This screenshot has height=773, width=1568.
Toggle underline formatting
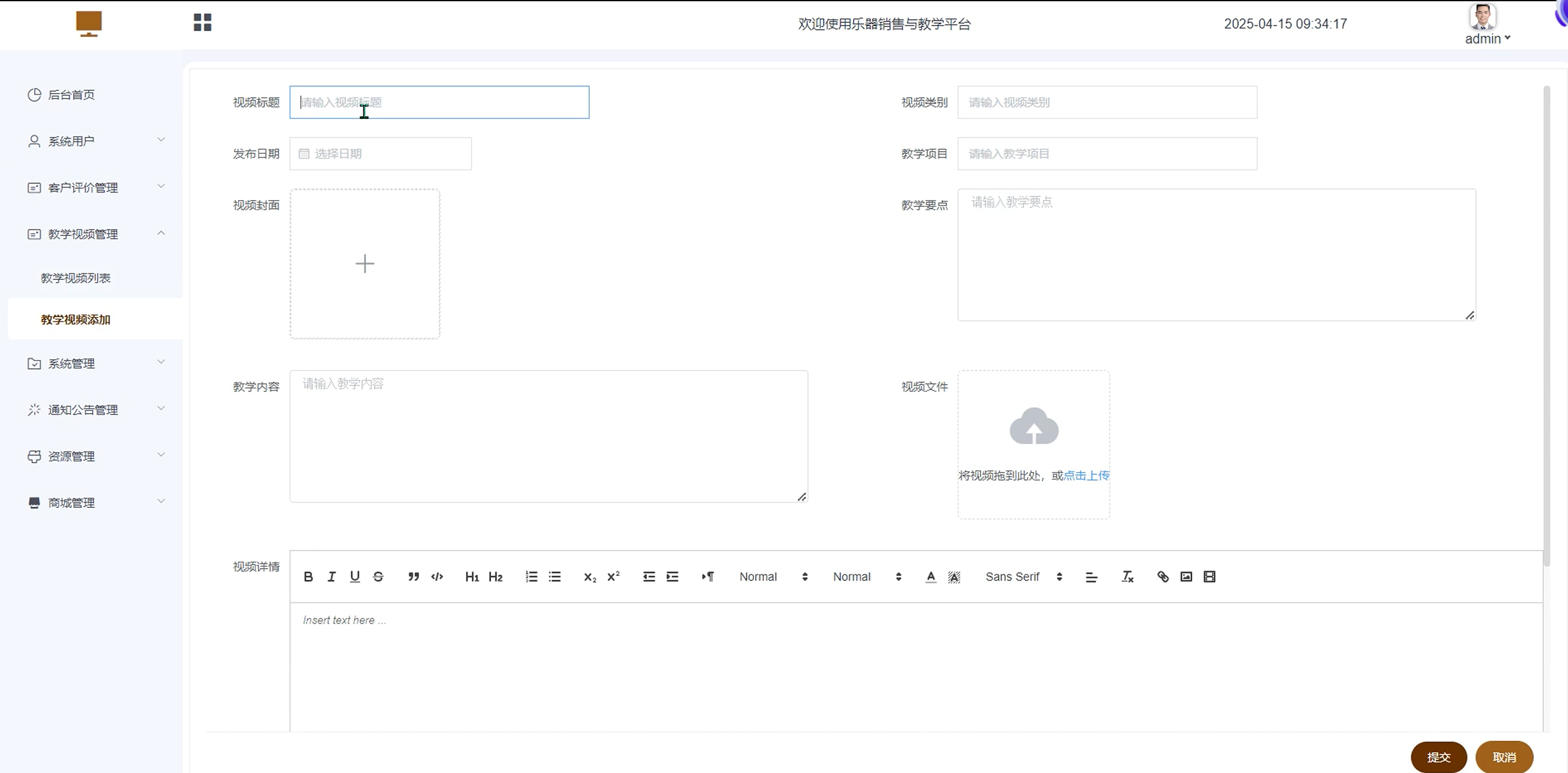355,577
